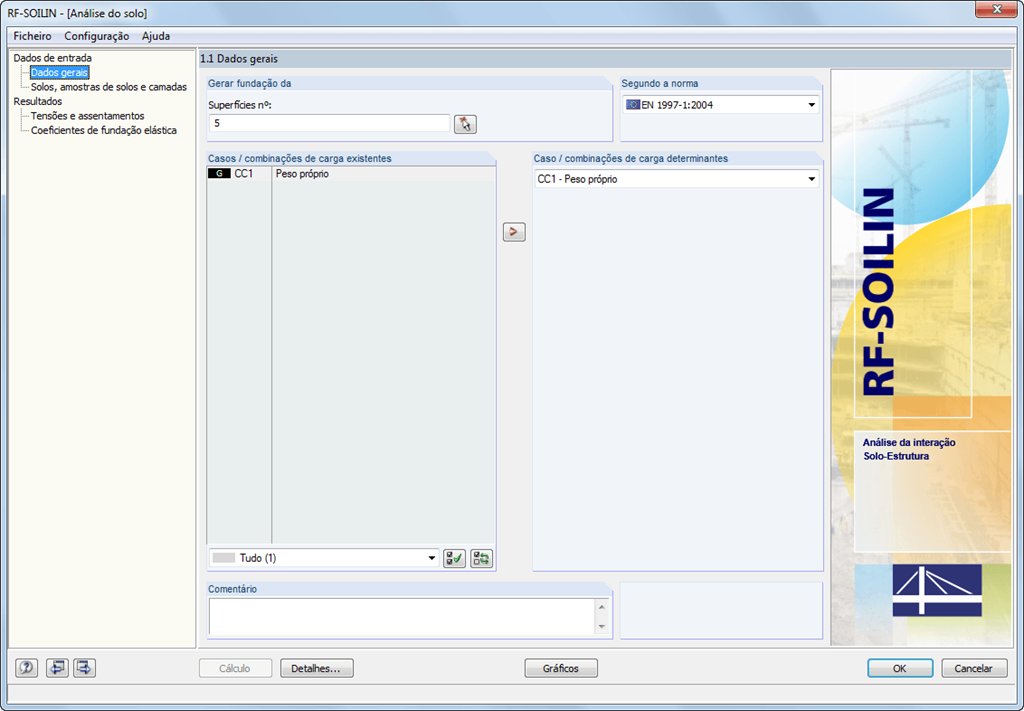Click the pick surfaces graphically icon
Viewport: 1024px width, 711px height.
click(465, 124)
